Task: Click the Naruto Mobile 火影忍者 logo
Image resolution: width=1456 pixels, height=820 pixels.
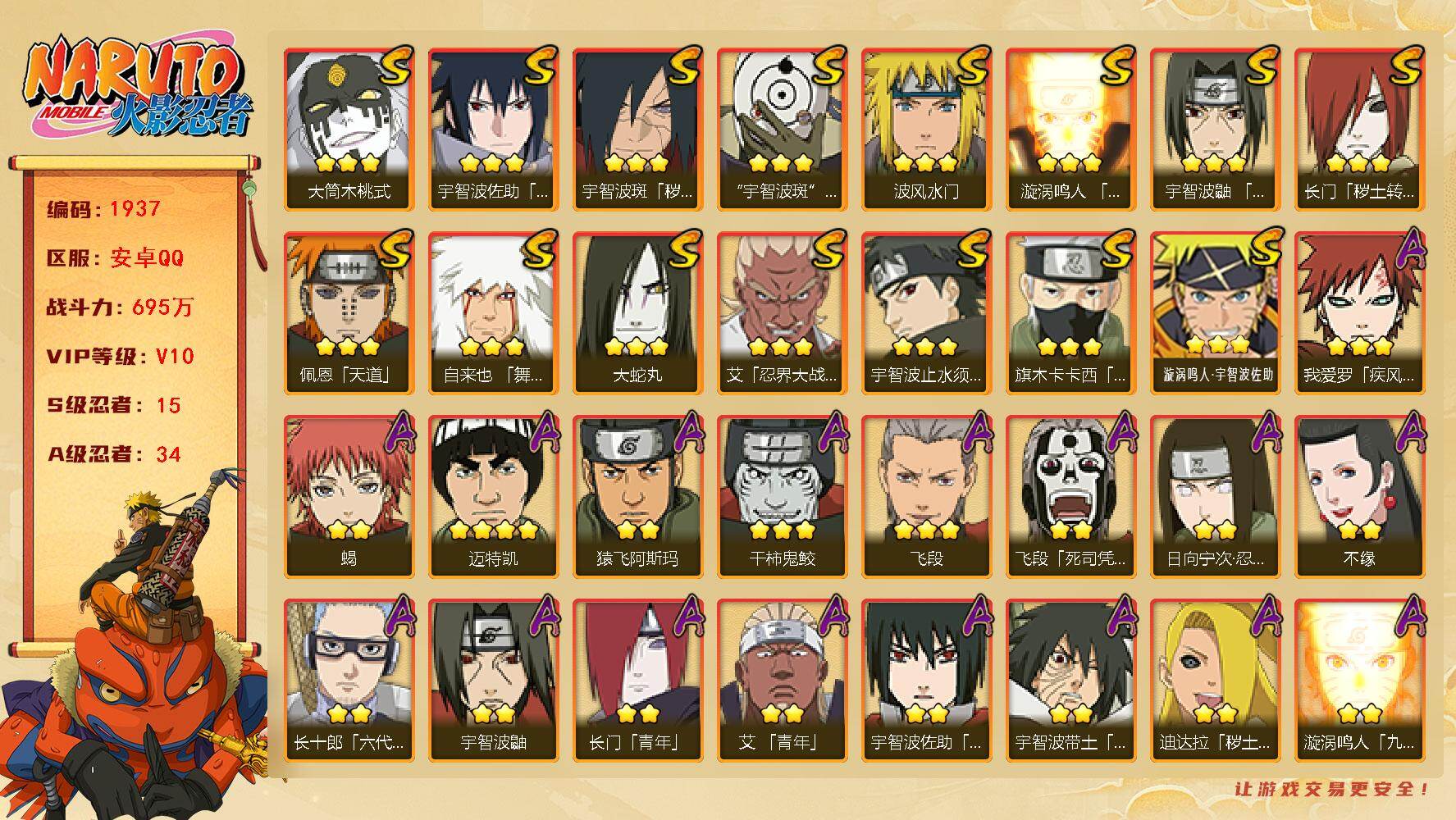Action: click(137, 87)
